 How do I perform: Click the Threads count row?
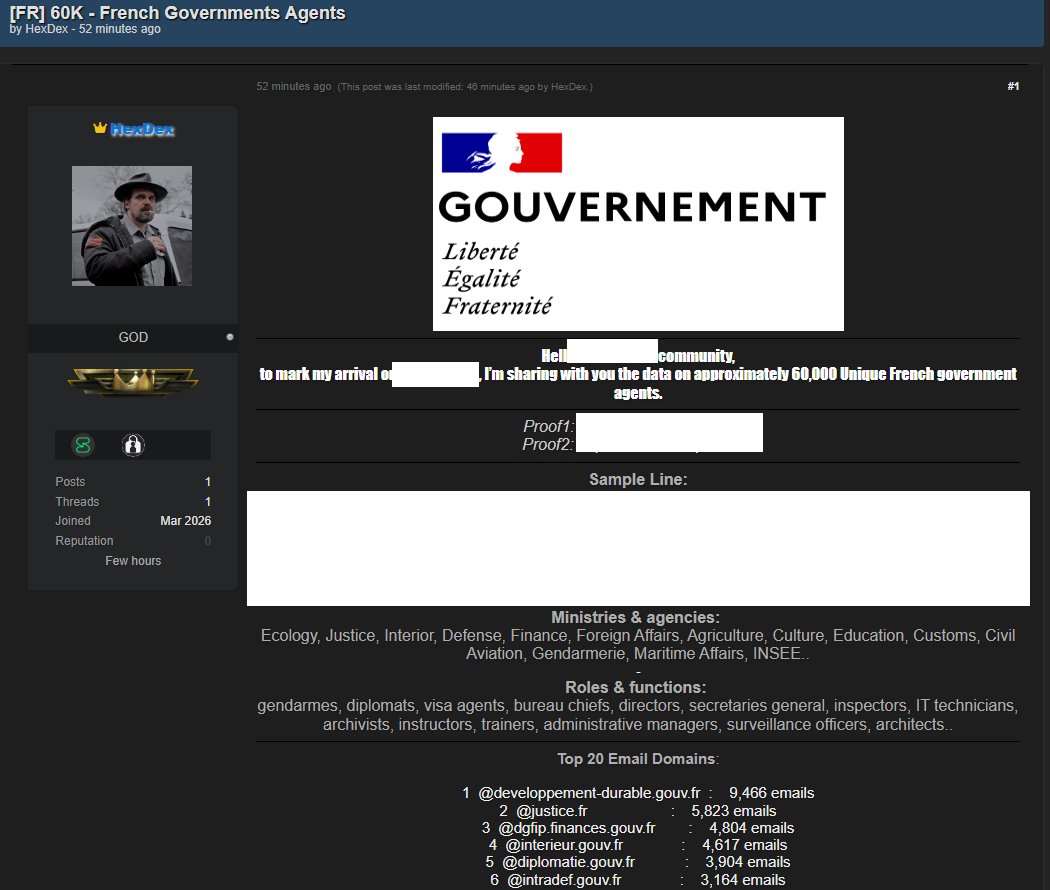click(133, 502)
